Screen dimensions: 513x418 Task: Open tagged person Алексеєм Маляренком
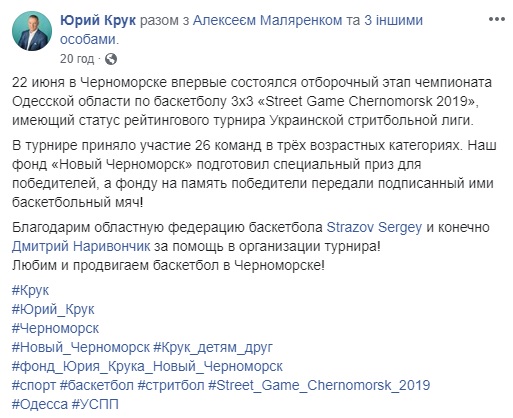pos(267,20)
